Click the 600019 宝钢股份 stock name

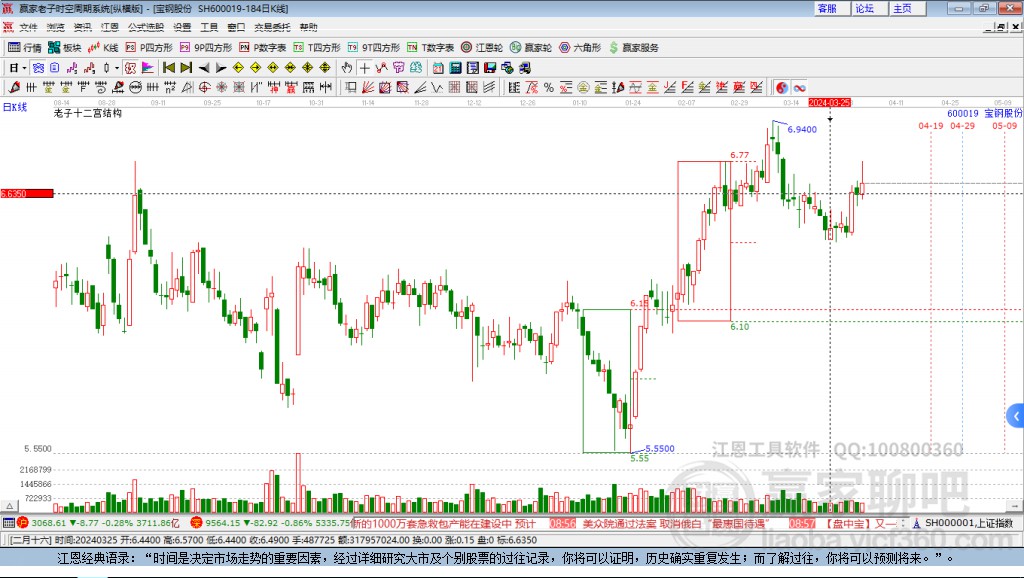point(985,114)
